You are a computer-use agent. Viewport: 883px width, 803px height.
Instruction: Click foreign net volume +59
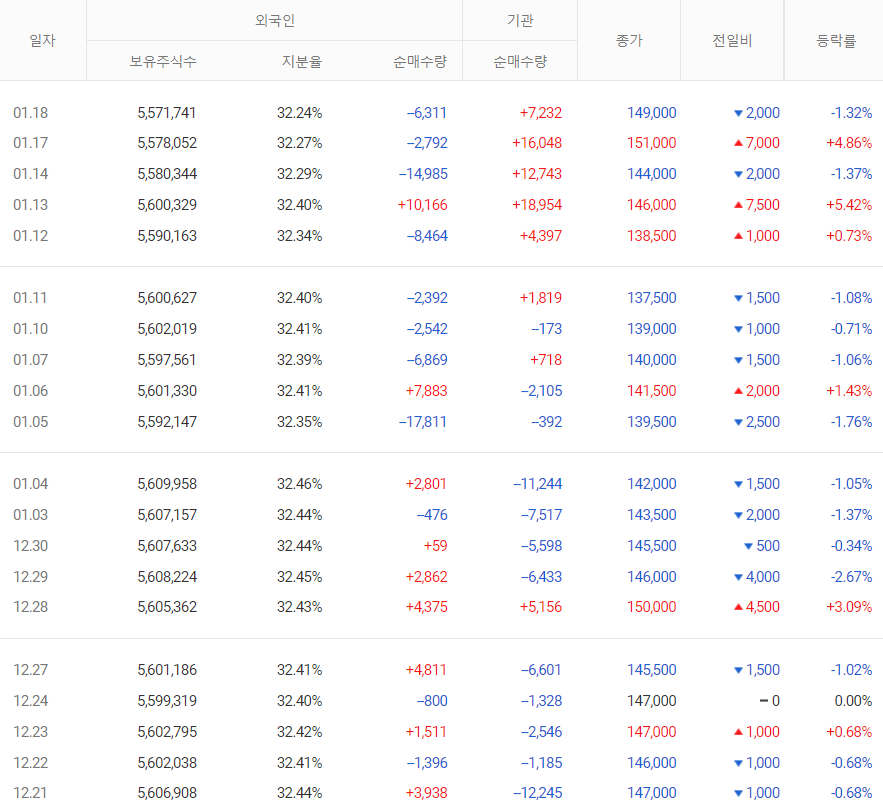pos(435,546)
